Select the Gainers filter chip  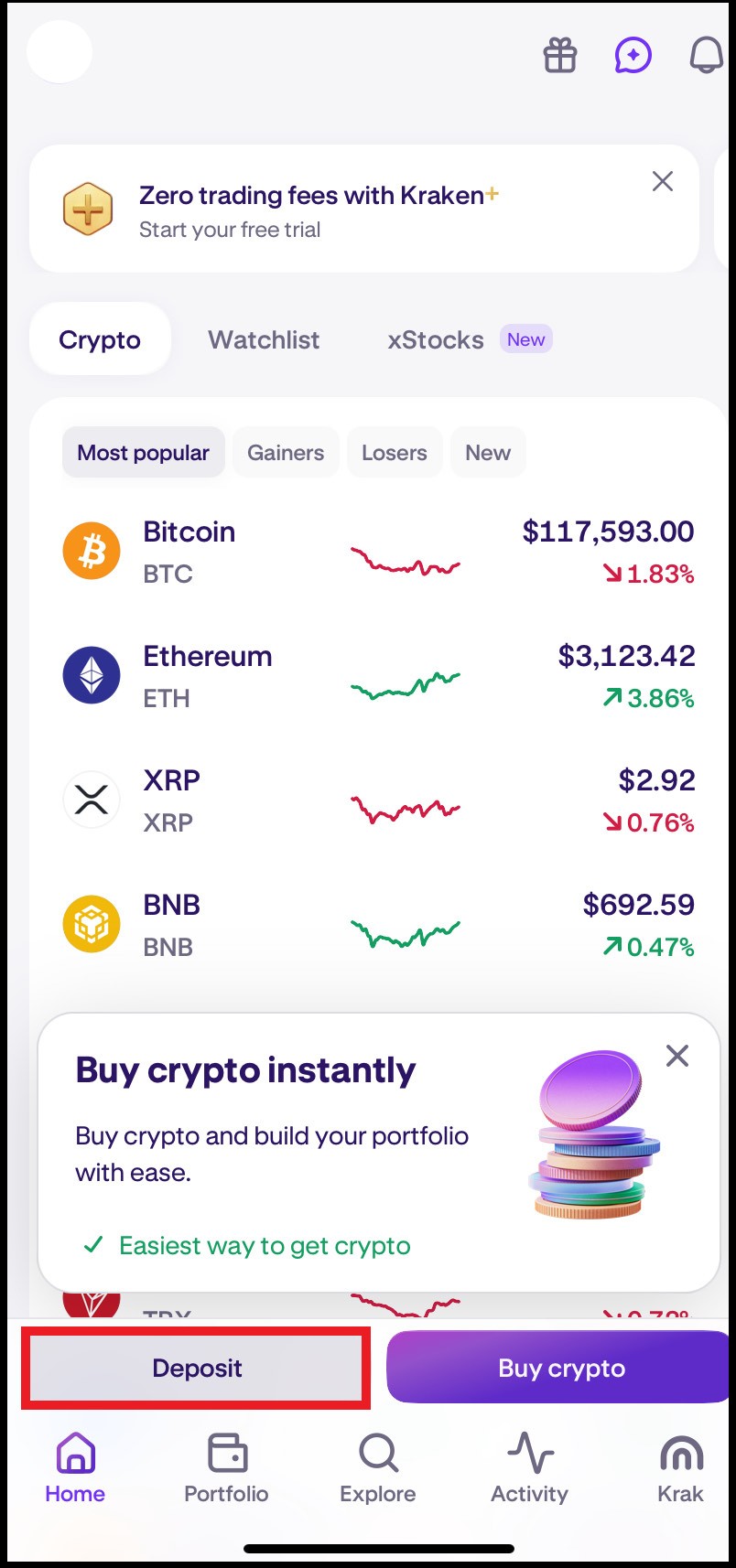coord(286,452)
